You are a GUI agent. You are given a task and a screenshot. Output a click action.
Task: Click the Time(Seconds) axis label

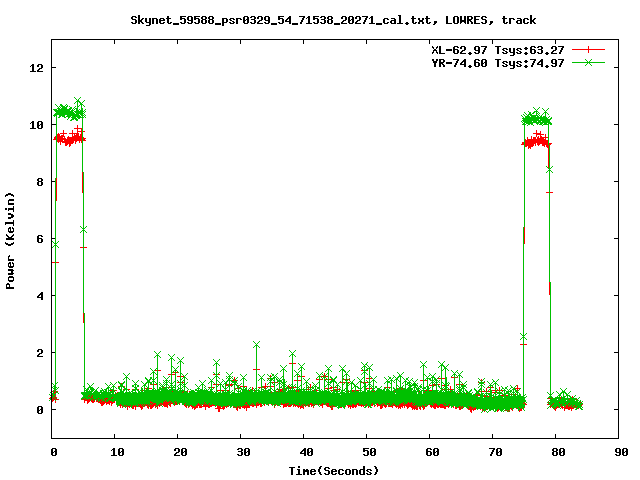pos(333,471)
